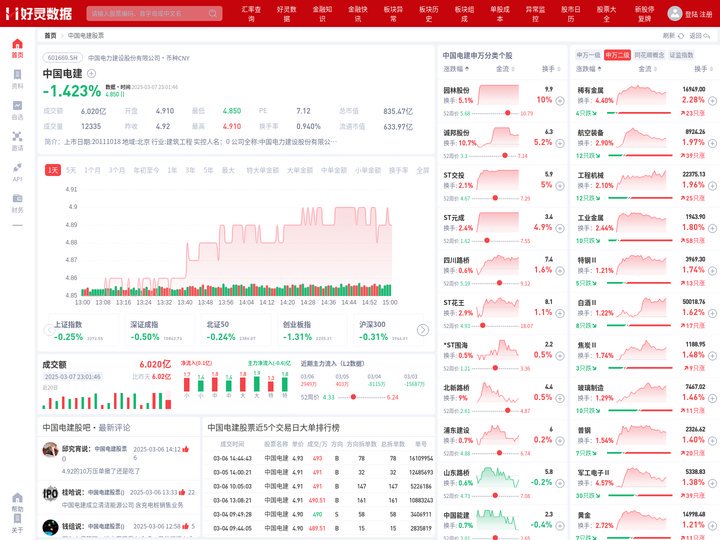Click the plus icon beside 诚邦股份

[560, 143]
